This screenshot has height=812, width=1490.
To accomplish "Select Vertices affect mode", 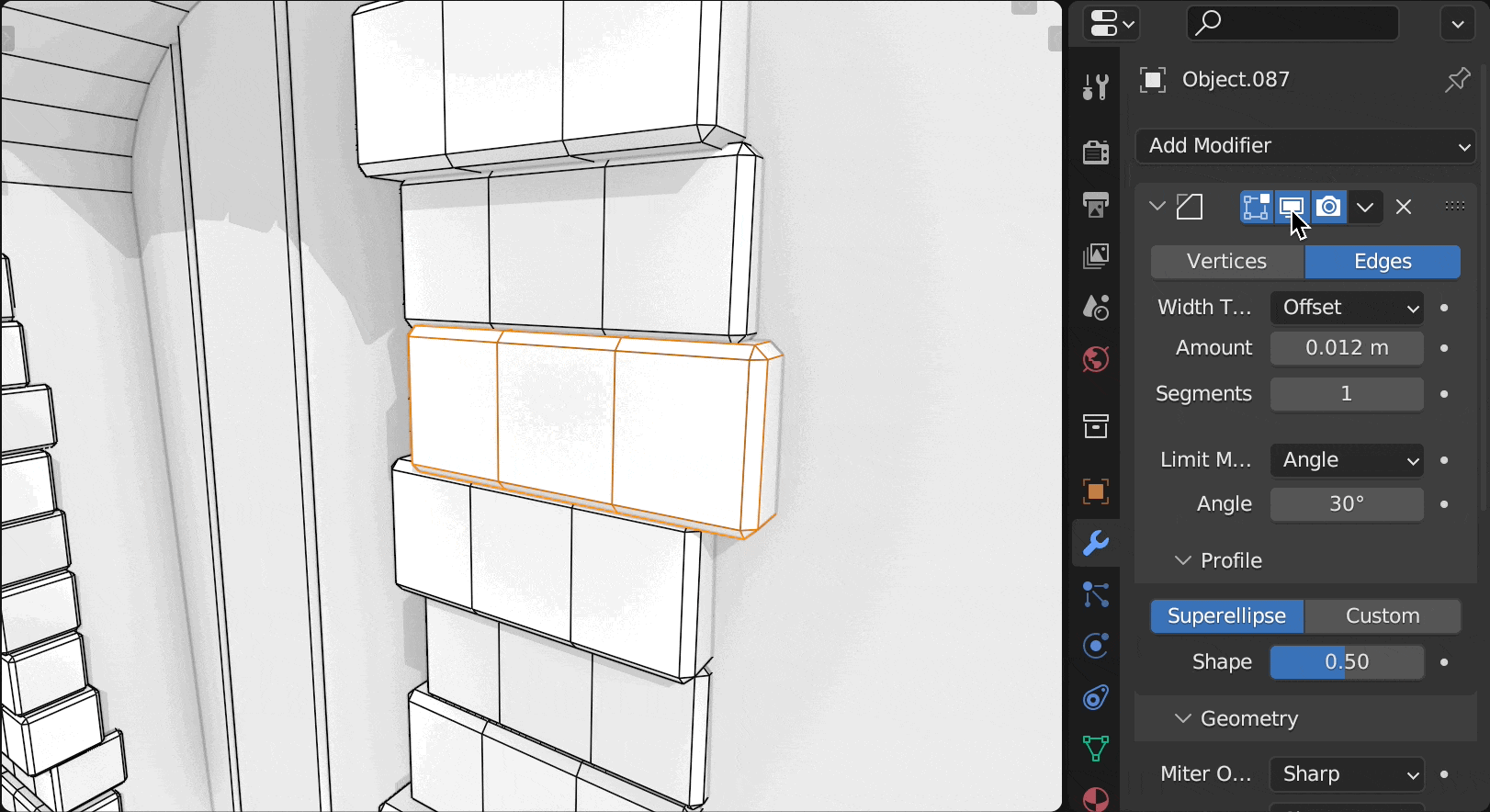I will (x=1226, y=262).
